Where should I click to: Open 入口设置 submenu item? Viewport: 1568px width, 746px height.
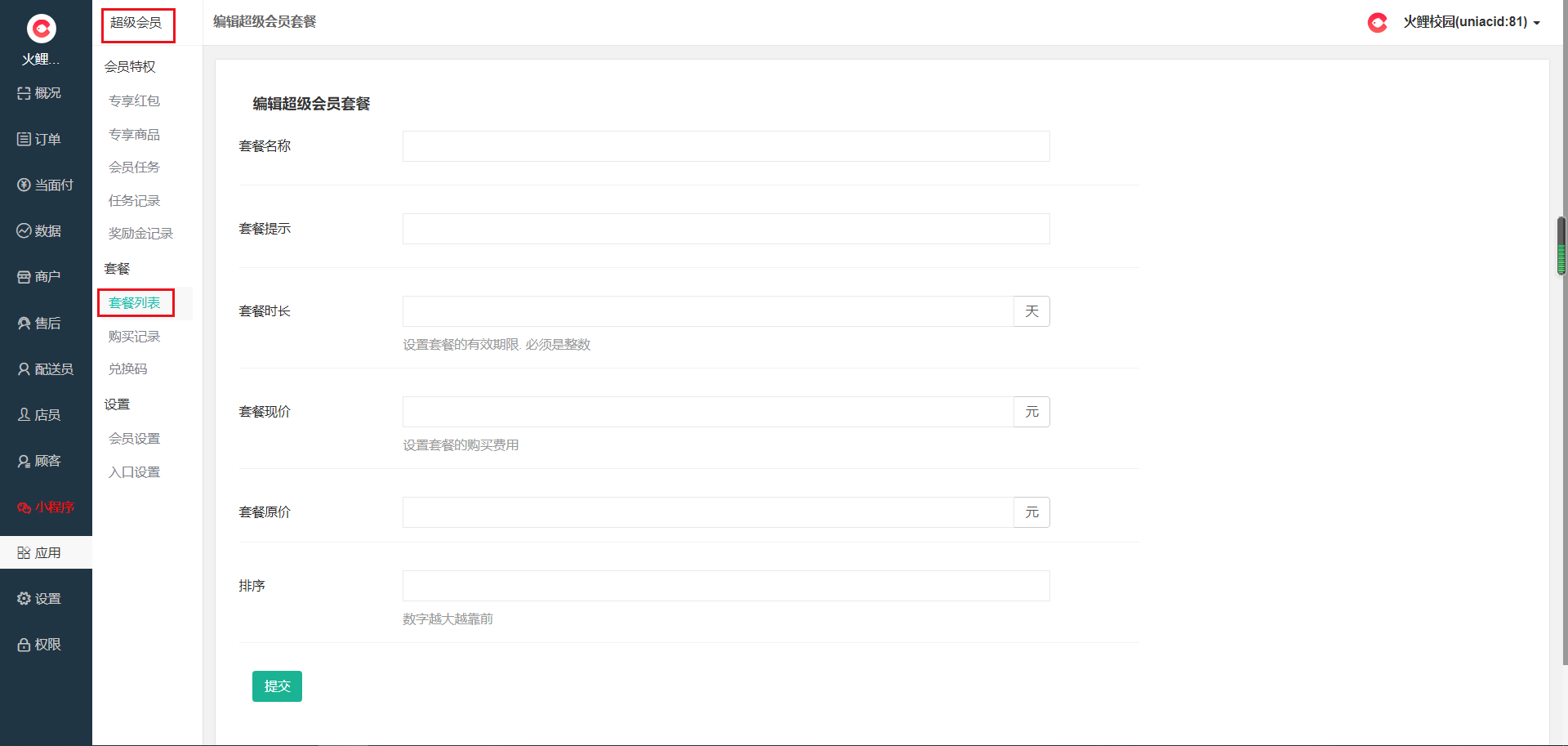(x=135, y=471)
